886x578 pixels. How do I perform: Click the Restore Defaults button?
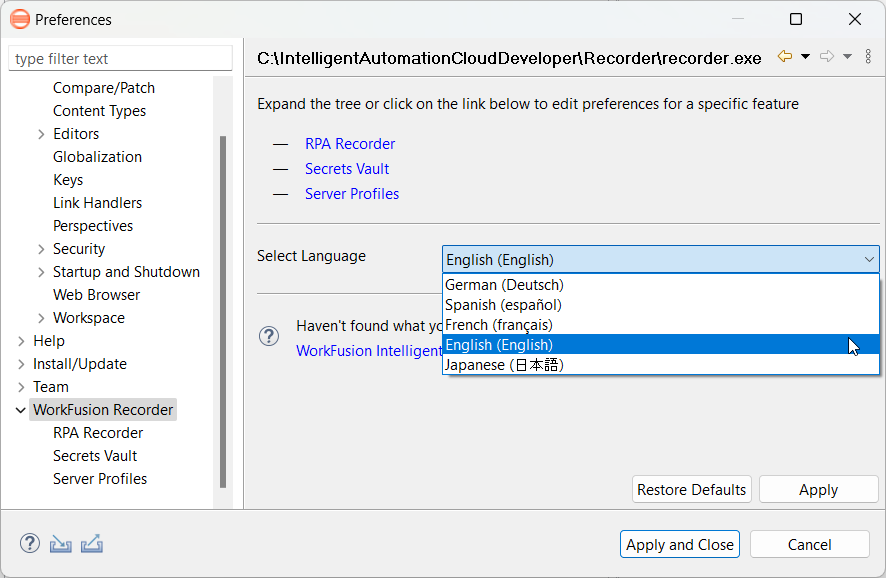(692, 489)
